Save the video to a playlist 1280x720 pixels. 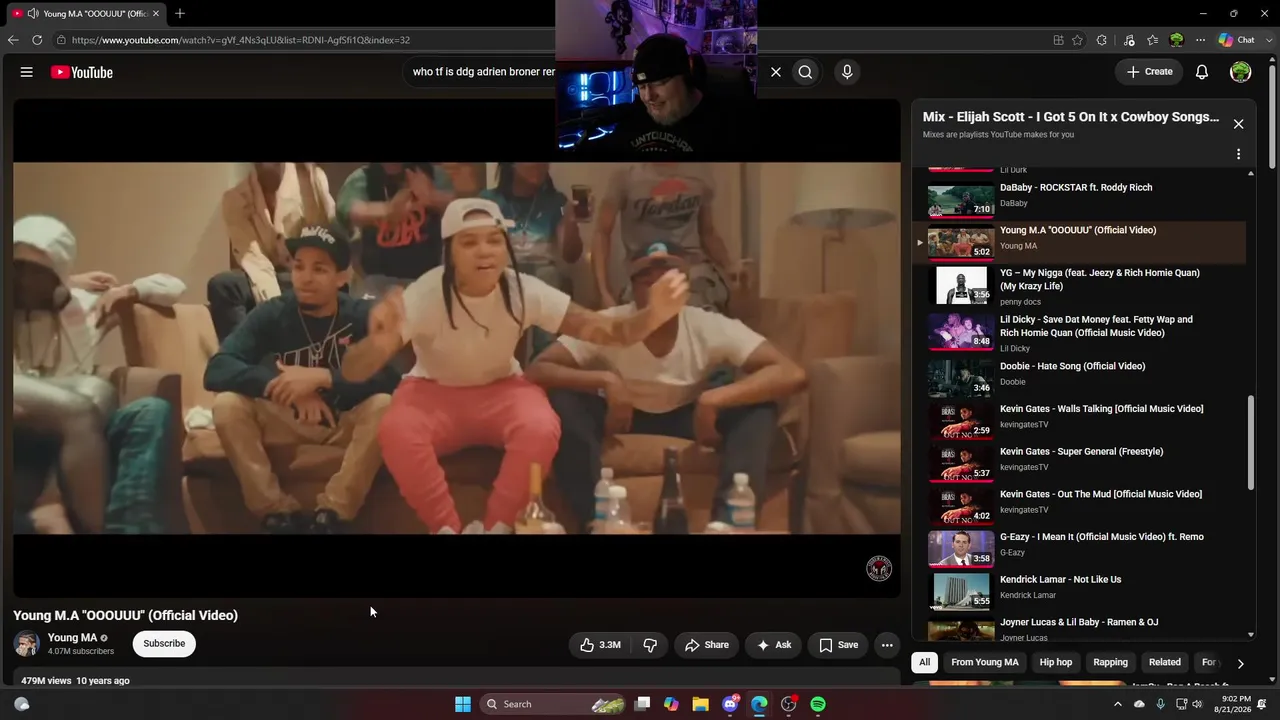click(x=838, y=645)
